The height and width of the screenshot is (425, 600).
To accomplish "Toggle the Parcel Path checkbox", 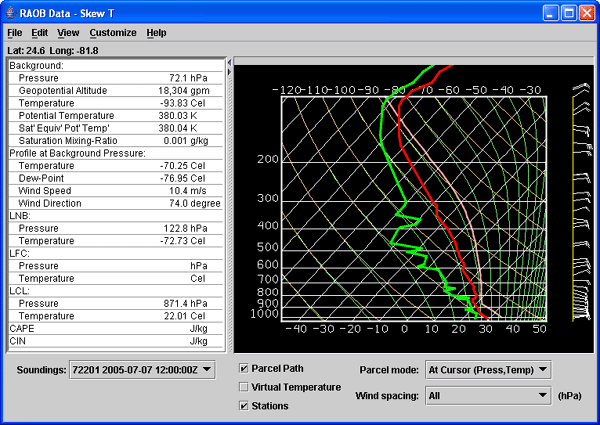I will point(245,369).
